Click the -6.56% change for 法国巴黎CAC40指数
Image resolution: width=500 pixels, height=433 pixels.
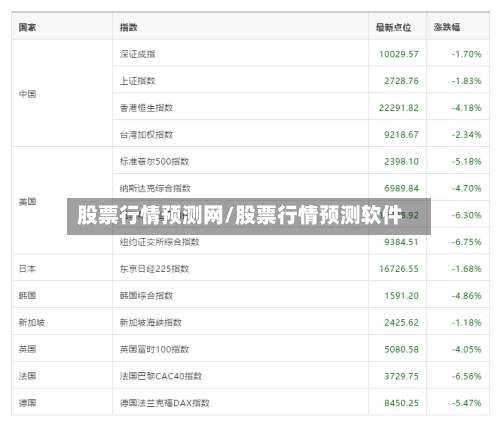467,376
